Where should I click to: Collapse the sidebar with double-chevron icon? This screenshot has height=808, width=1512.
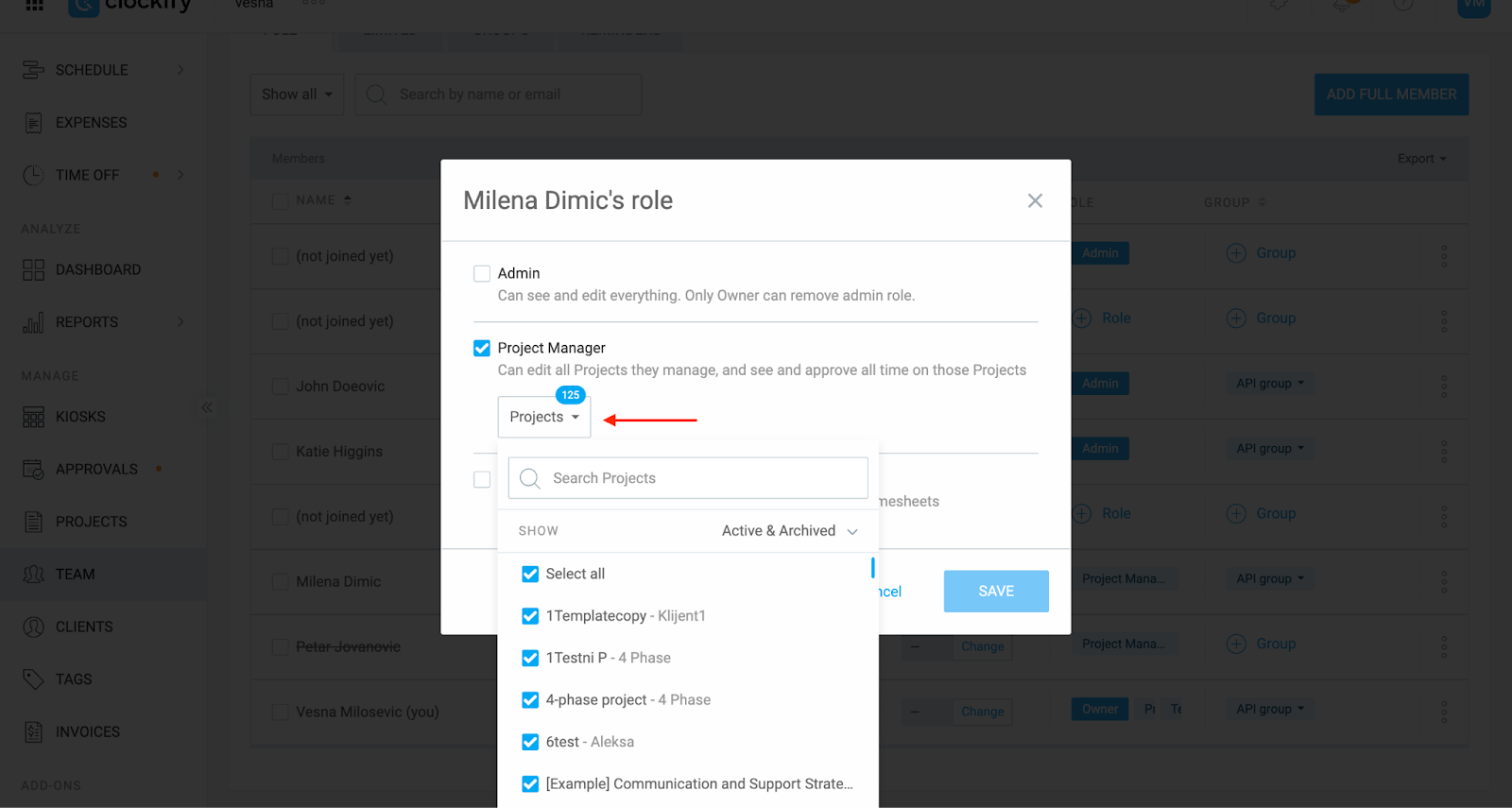[207, 408]
